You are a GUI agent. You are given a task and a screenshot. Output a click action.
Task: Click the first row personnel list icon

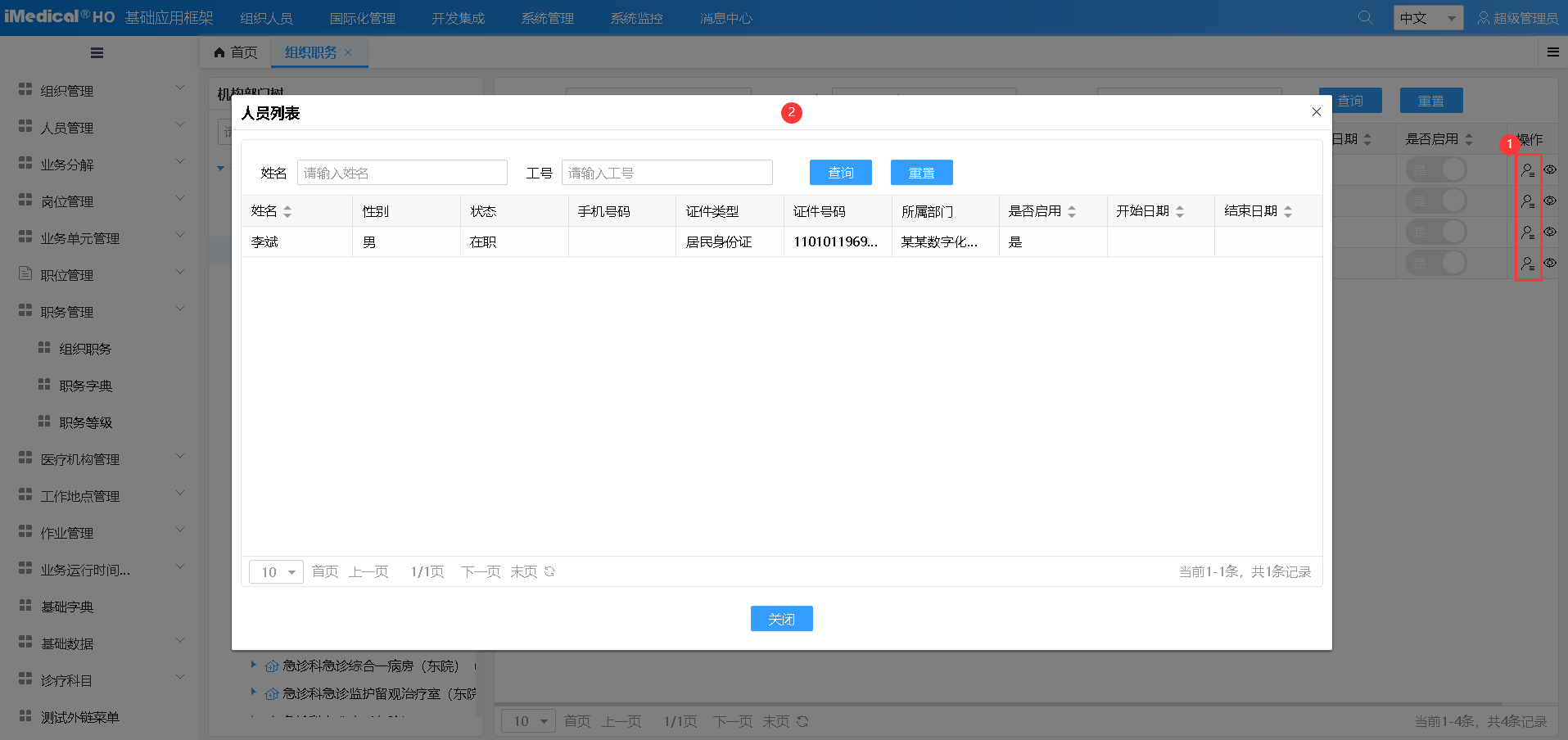[x=1527, y=170]
